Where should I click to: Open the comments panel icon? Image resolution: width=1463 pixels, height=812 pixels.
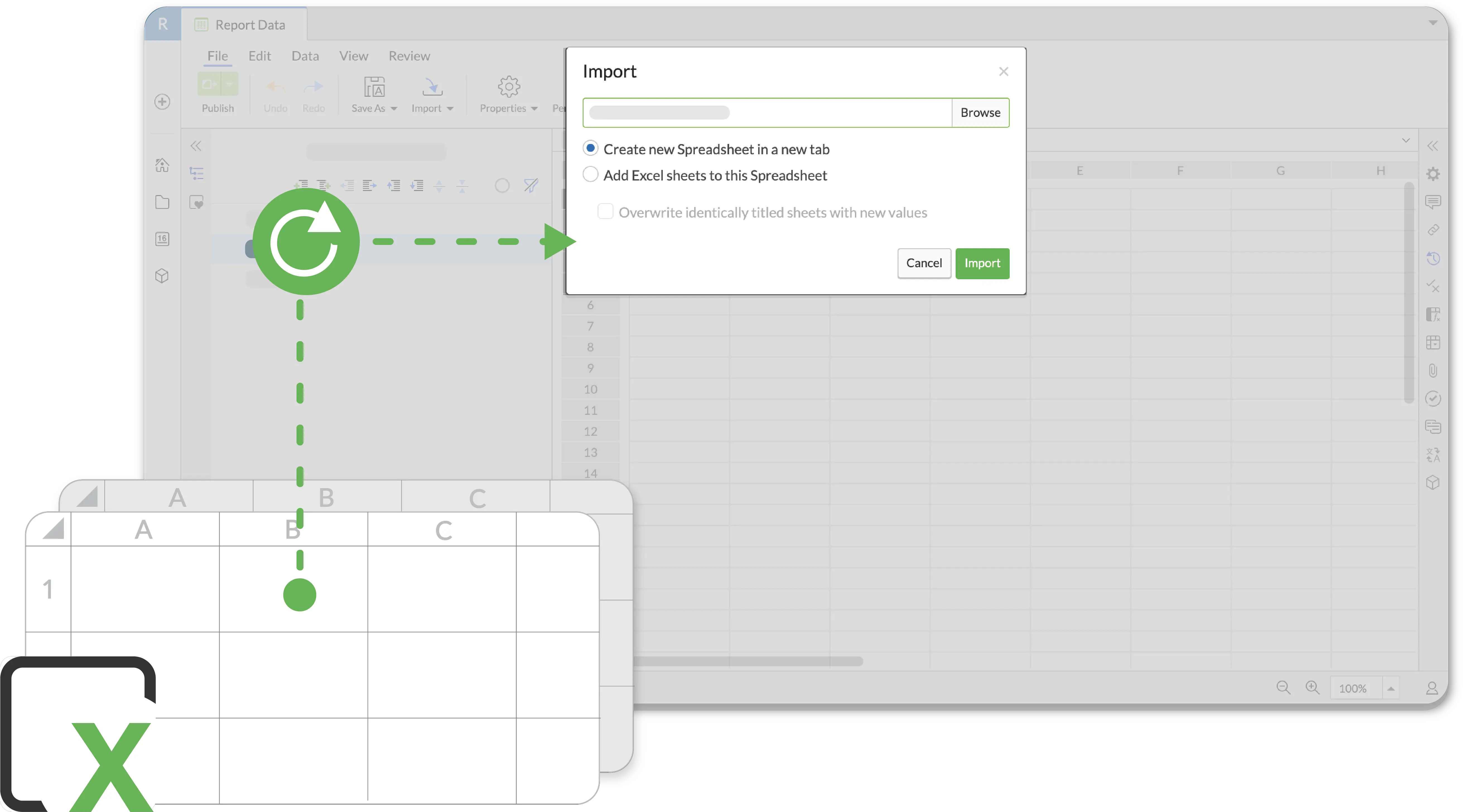(x=1433, y=202)
